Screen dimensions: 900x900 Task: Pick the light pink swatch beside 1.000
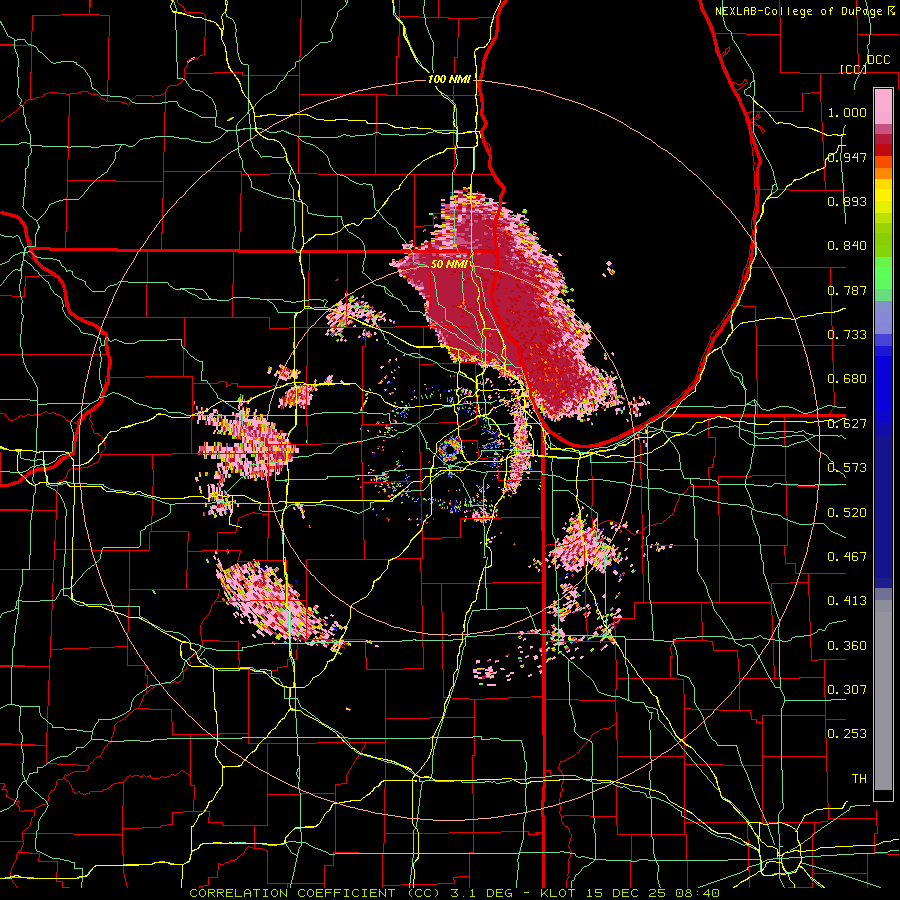point(883,107)
